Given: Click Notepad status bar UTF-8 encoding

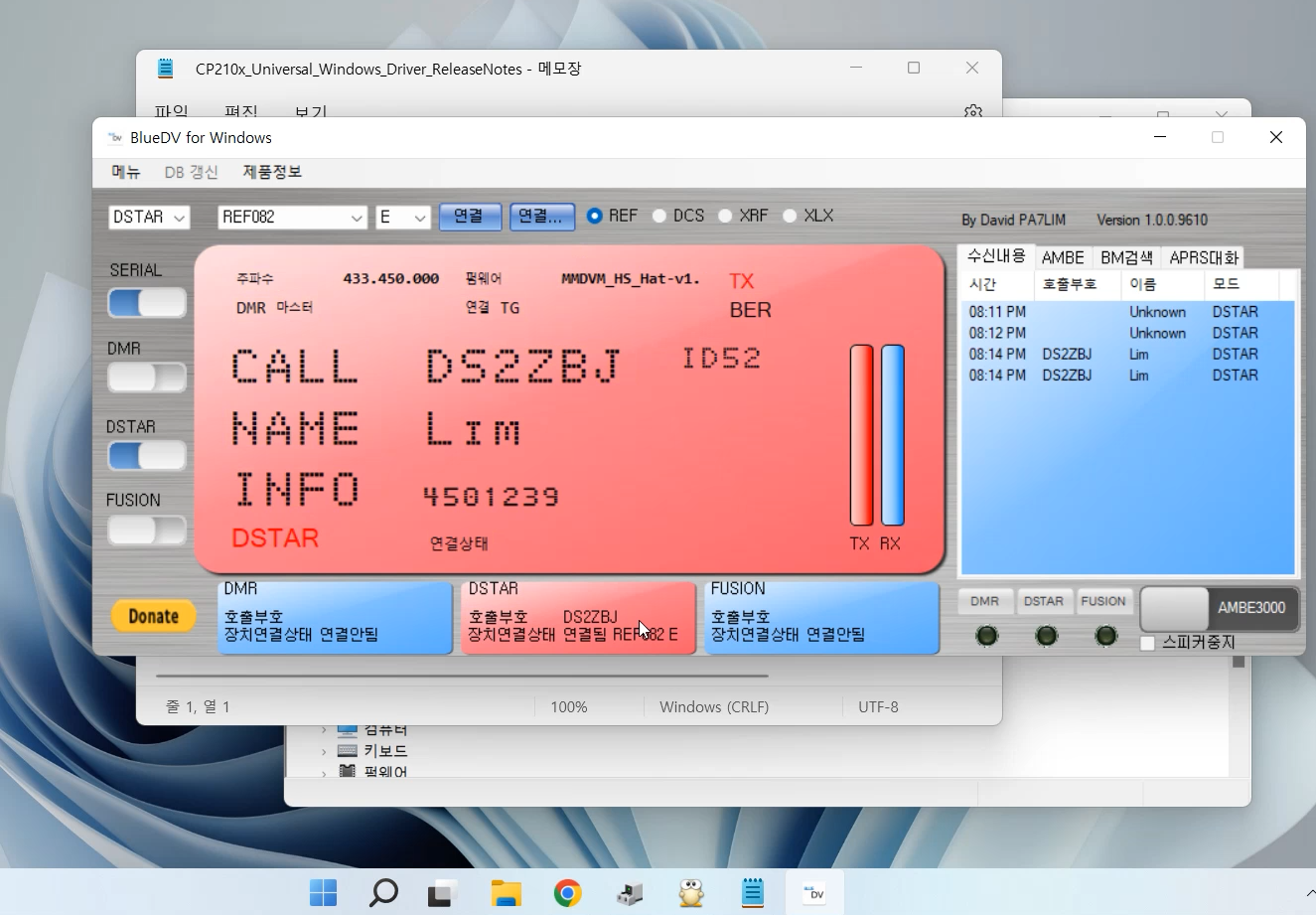Looking at the screenshot, I should pyautogui.click(x=878, y=707).
